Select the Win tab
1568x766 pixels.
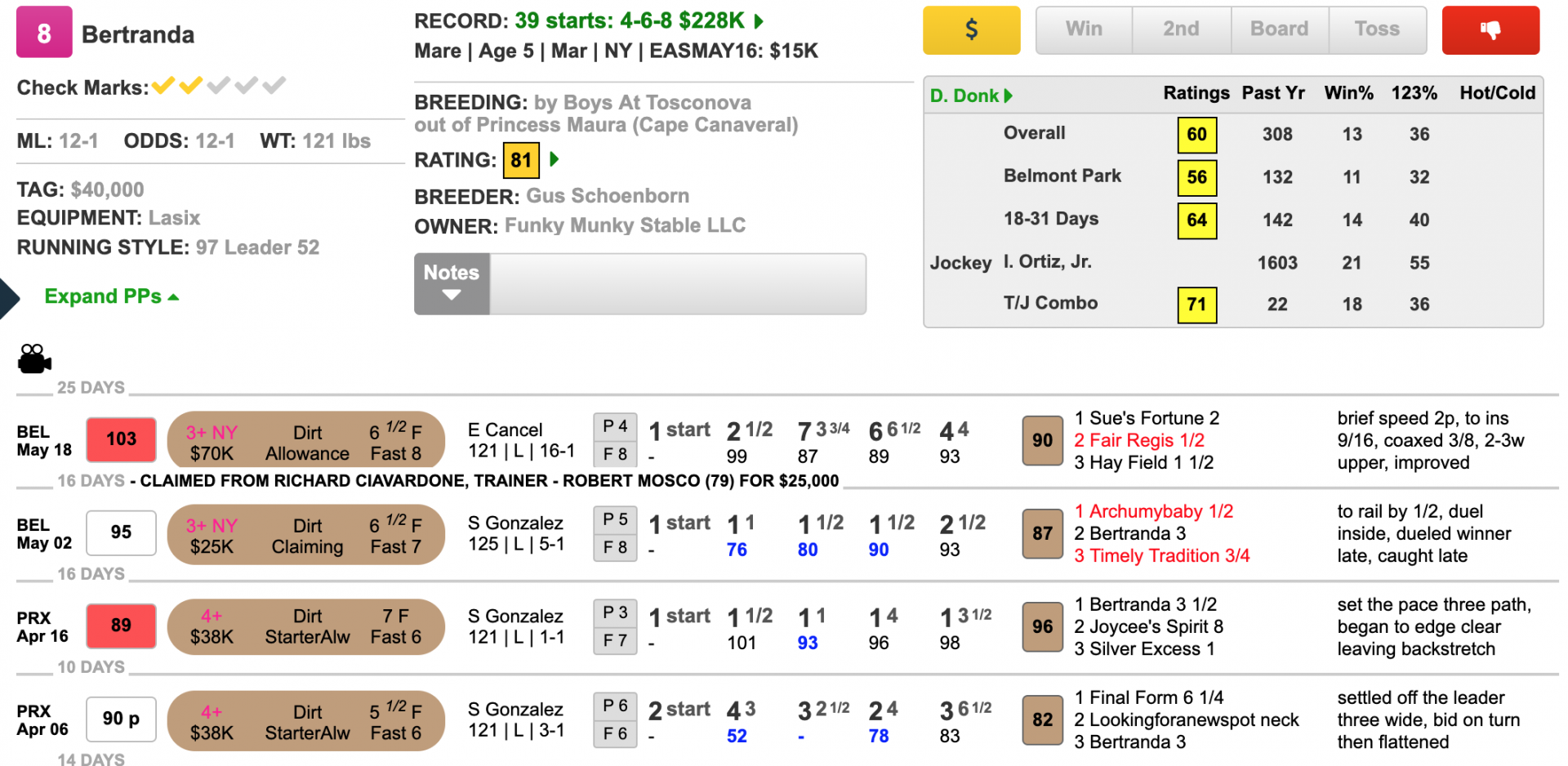tap(1084, 30)
